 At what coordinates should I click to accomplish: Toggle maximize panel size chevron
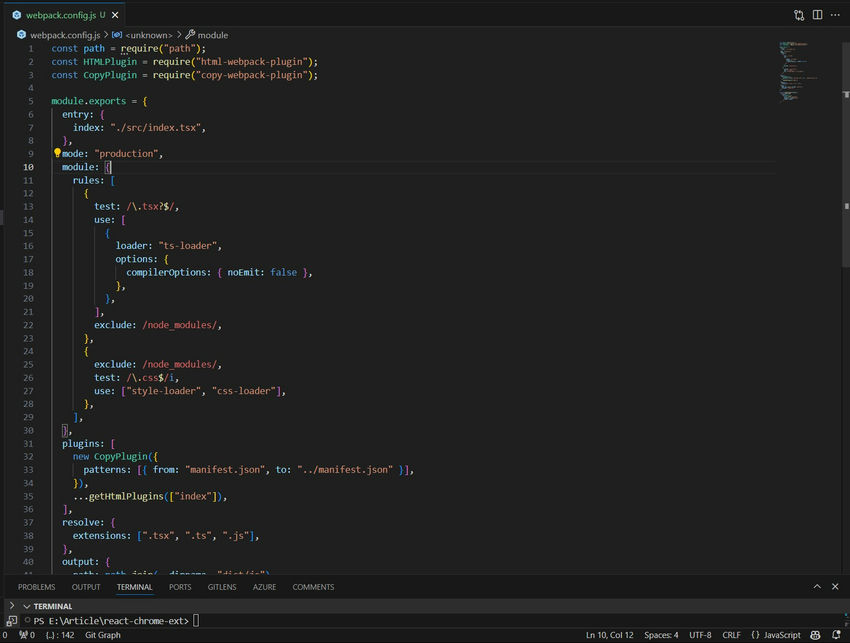[x=817, y=586]
